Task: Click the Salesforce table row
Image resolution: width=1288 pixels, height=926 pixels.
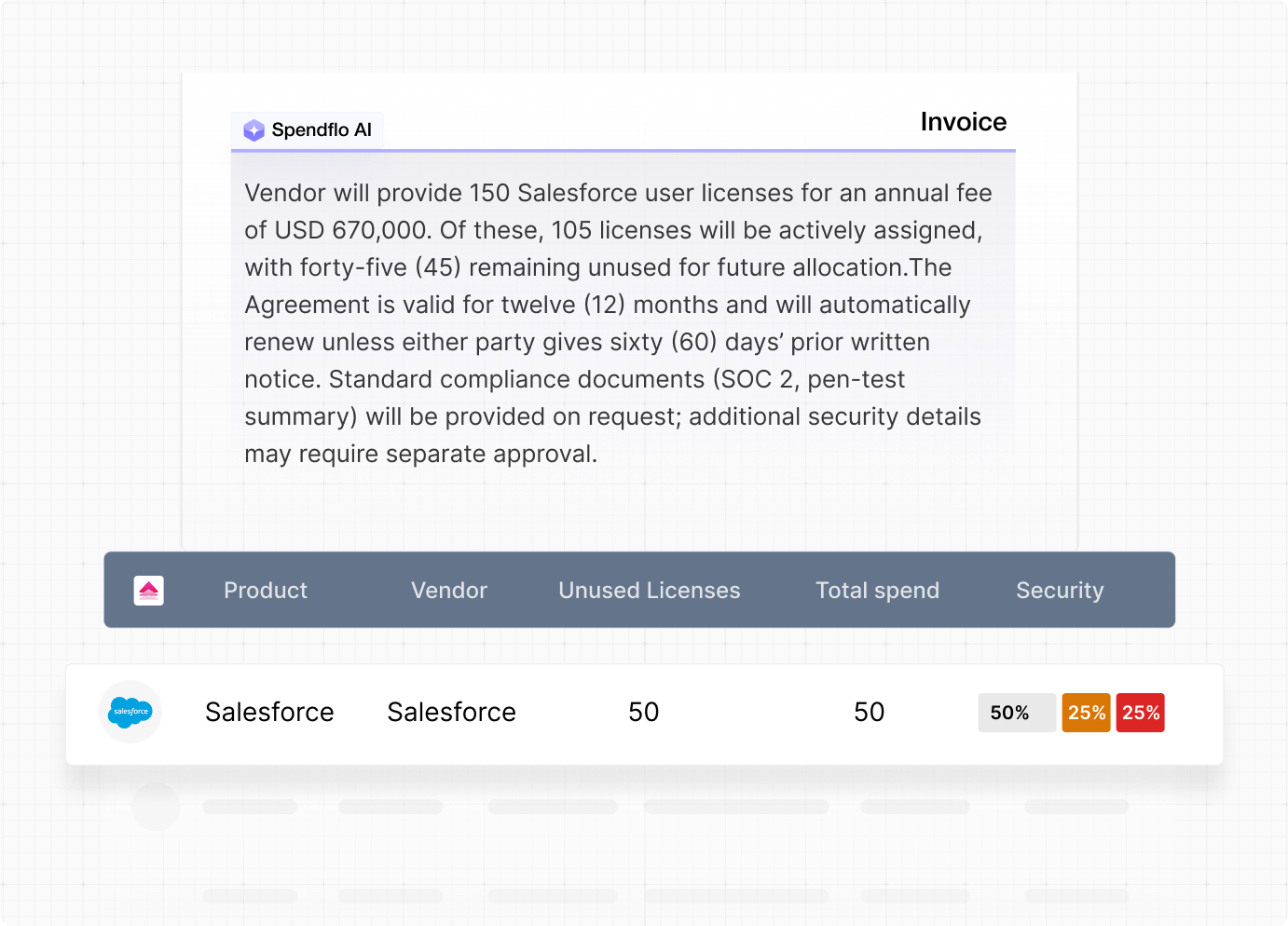Action: [644, 715]
